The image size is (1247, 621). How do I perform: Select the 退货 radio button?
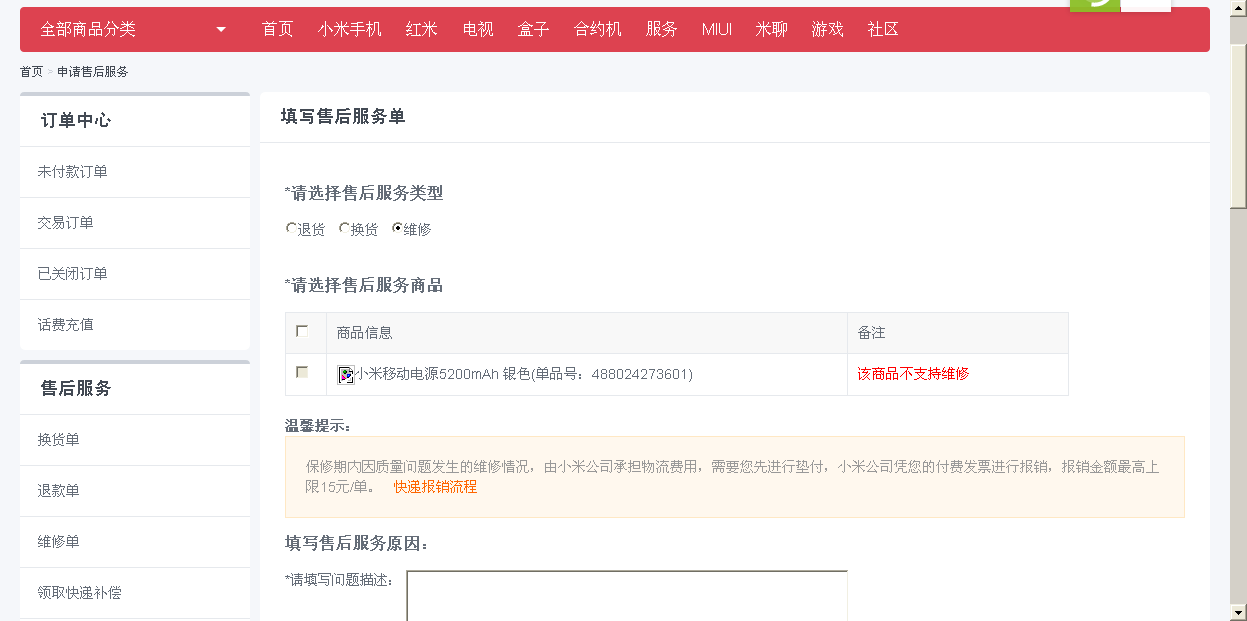click(292, 228)
